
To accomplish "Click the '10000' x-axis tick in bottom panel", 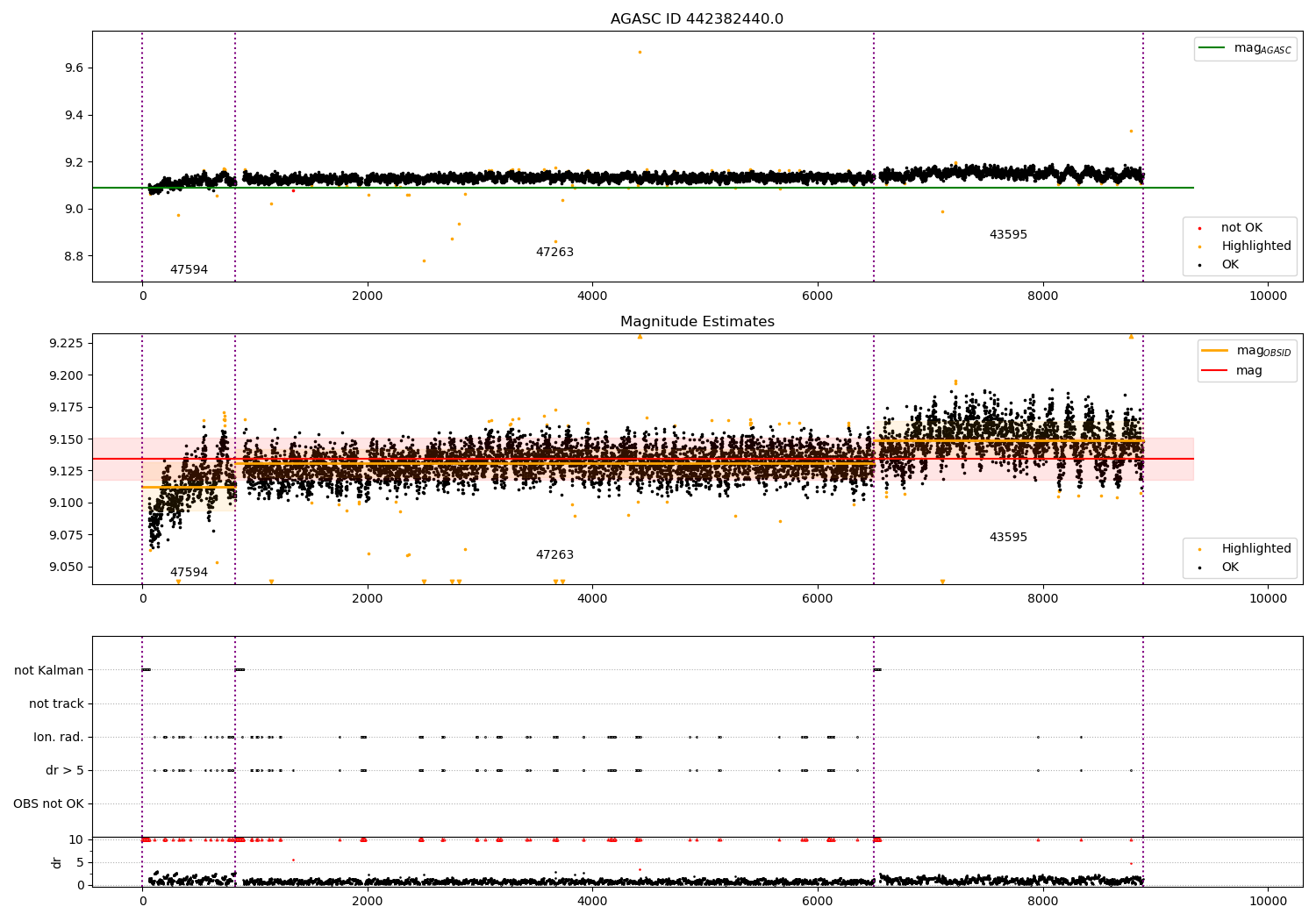I will point(1269,902).
